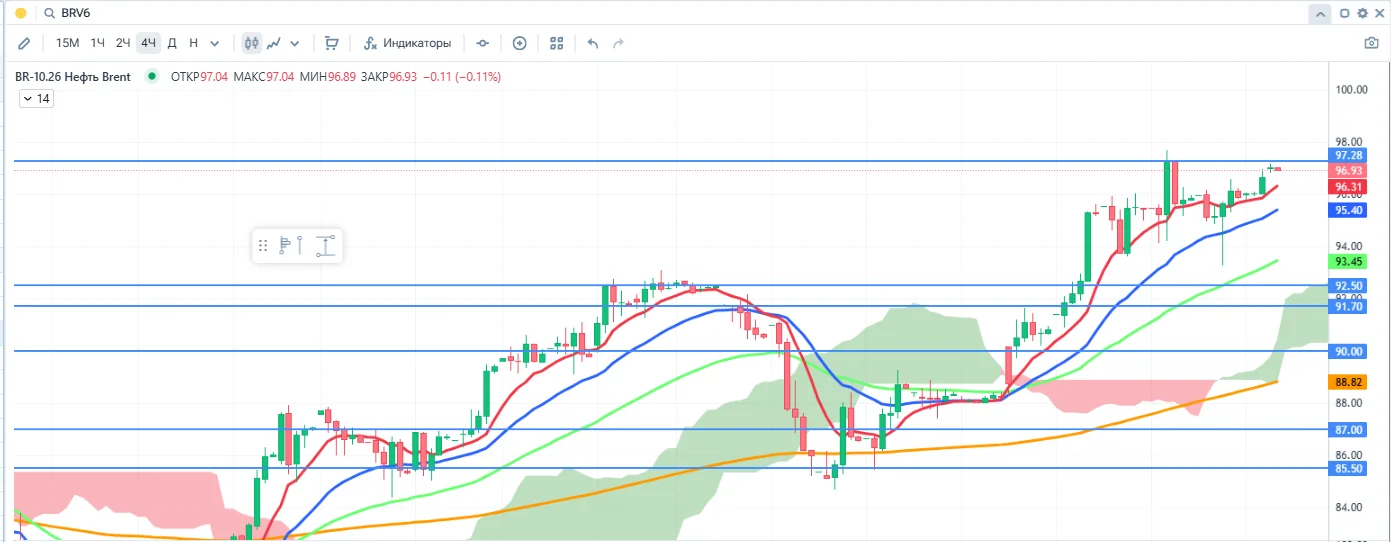
Task: Switch to candlestick chart type
Action: (x=251, y=43)
